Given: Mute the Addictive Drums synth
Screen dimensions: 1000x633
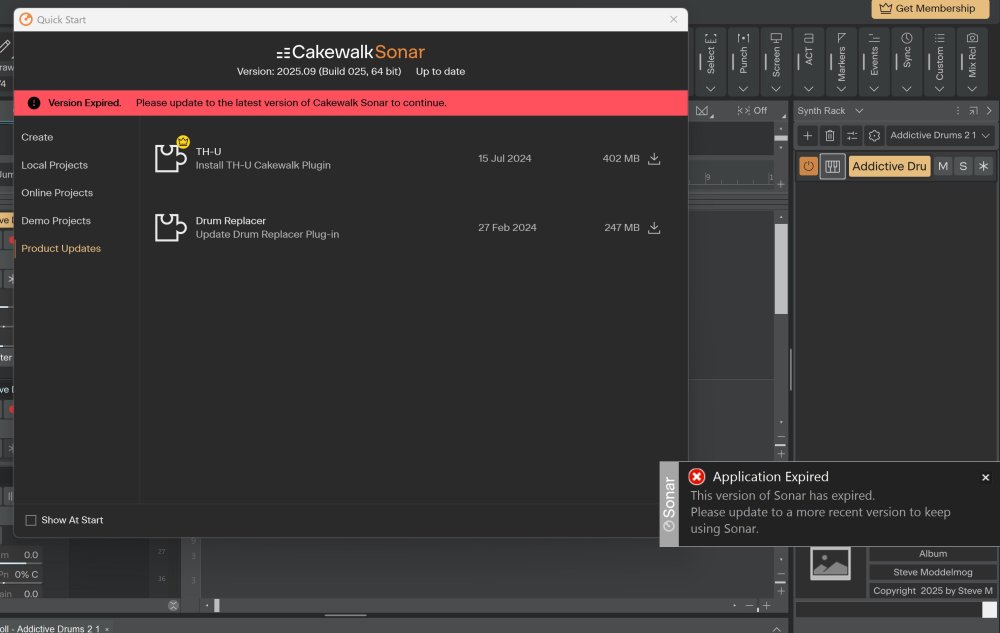Looking at the screenshot, I should point(943,166).
